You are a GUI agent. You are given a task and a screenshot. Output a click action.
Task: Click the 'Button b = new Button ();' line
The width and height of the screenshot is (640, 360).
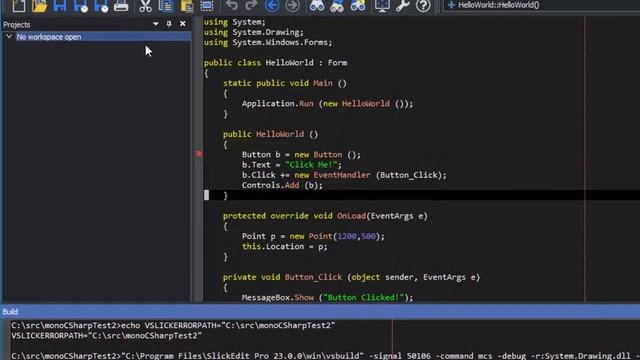coord(301,155)
